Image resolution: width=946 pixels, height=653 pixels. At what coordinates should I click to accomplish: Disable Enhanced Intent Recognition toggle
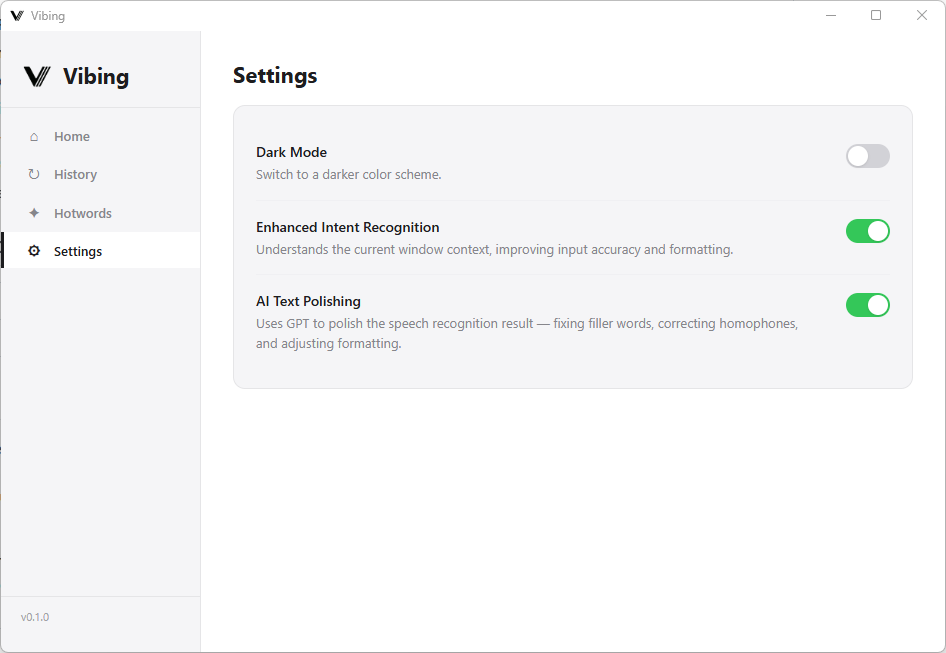coord(867,231)
